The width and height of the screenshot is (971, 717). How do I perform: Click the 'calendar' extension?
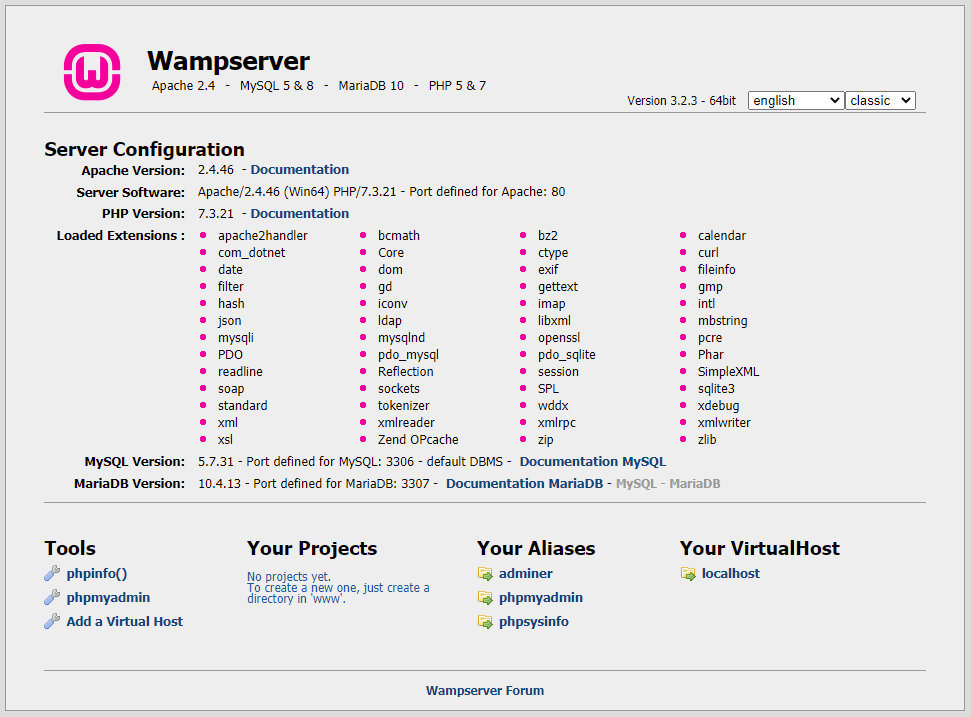click(x=722, y=236)
